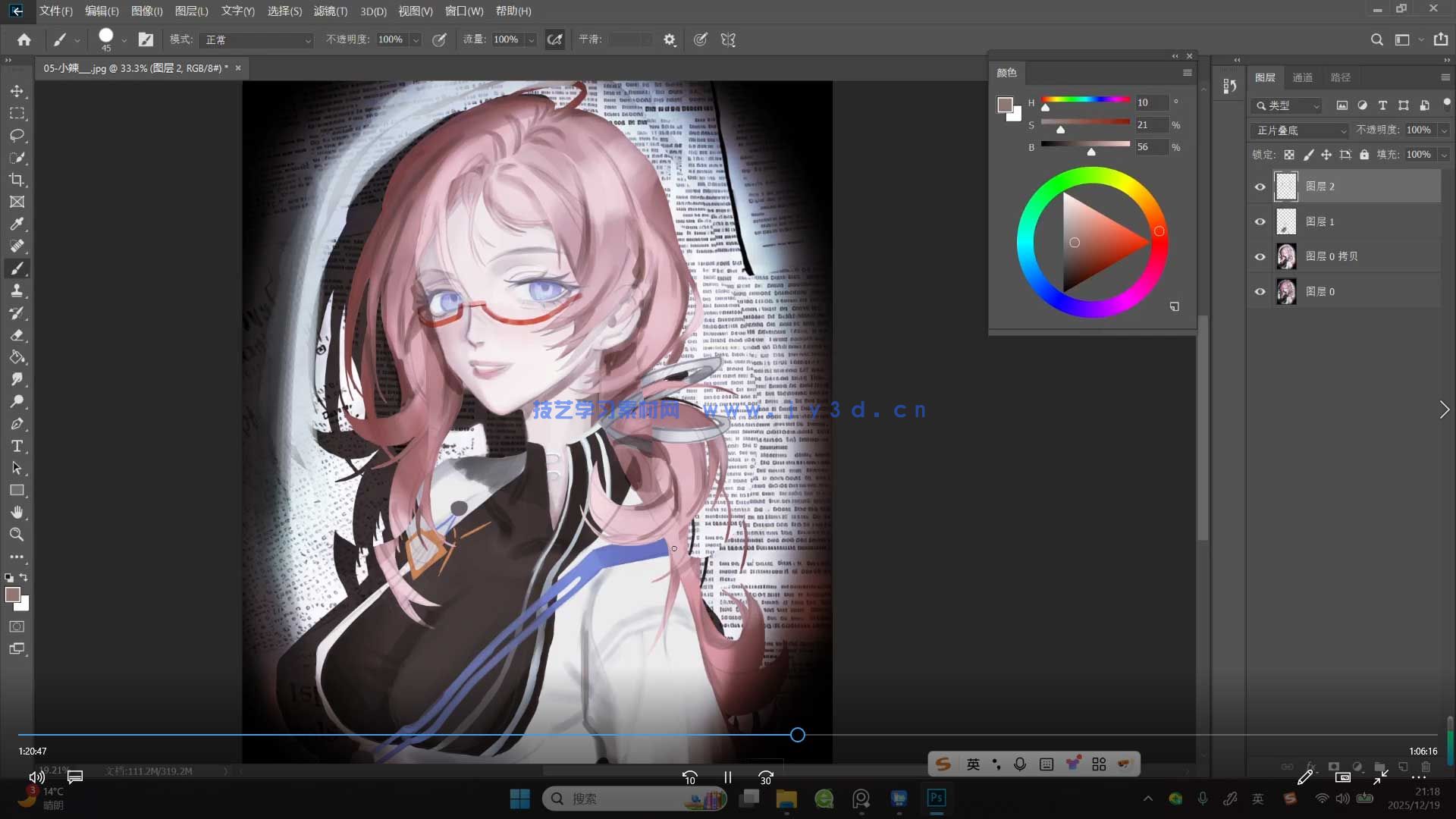Open the brush opacity dropdown arrow
Image resolution: width=1456 pixels, height=819 pixels.
click(x=416, y=39)
